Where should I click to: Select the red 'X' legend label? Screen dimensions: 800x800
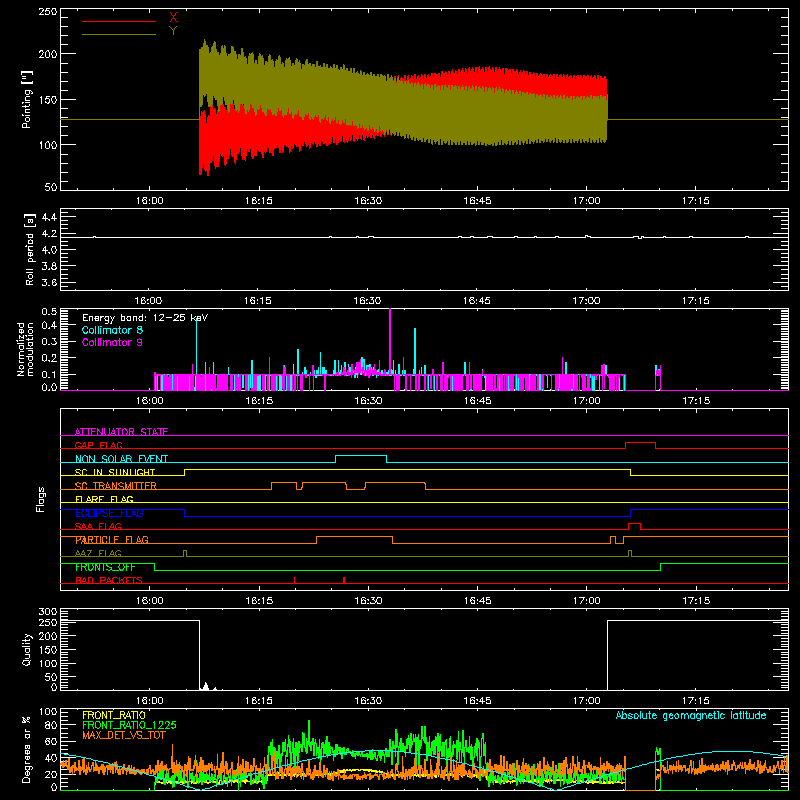tap(173, 18)
